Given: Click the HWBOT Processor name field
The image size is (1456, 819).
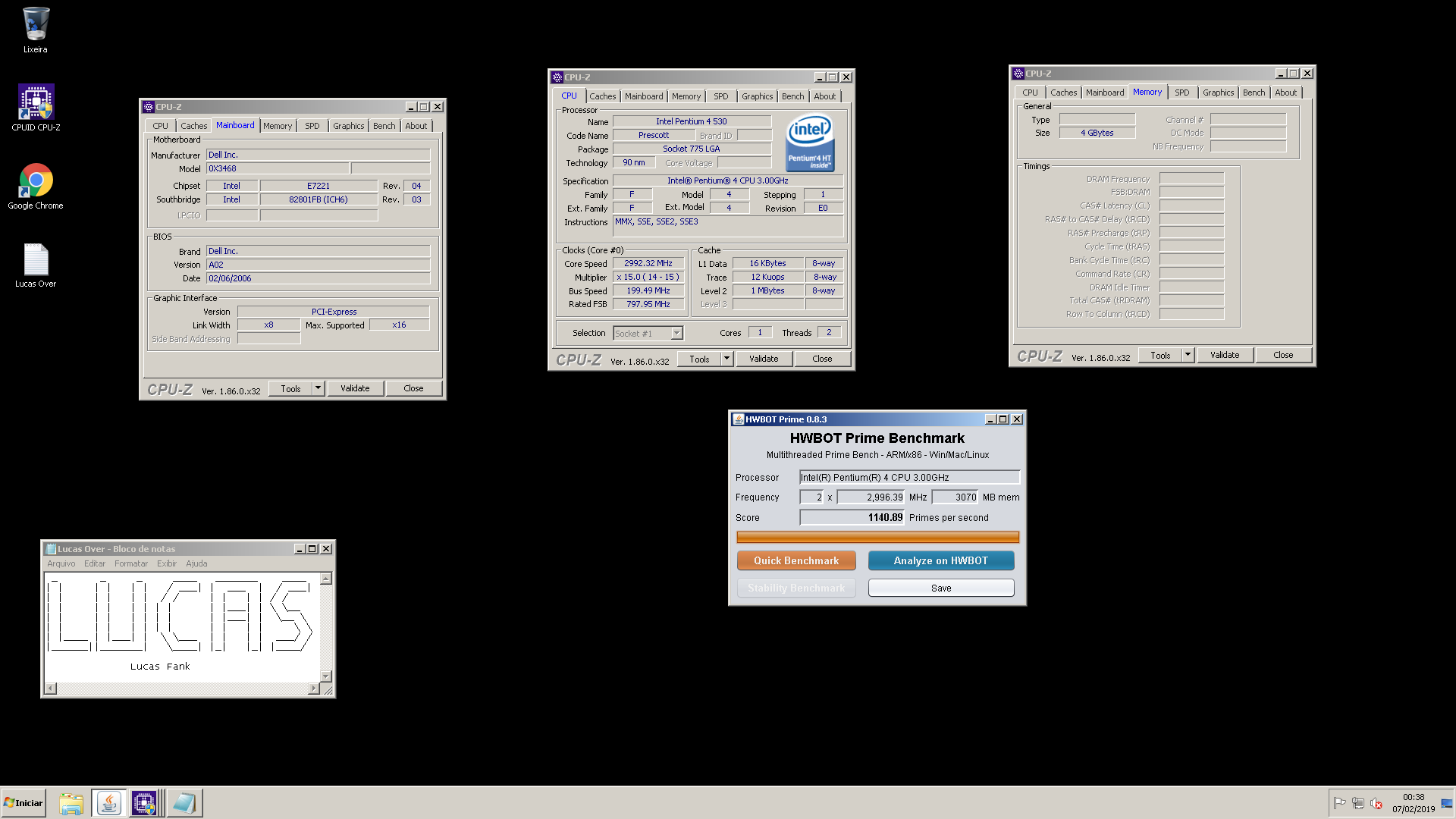Looking at the screenshot, I should 910,477.
